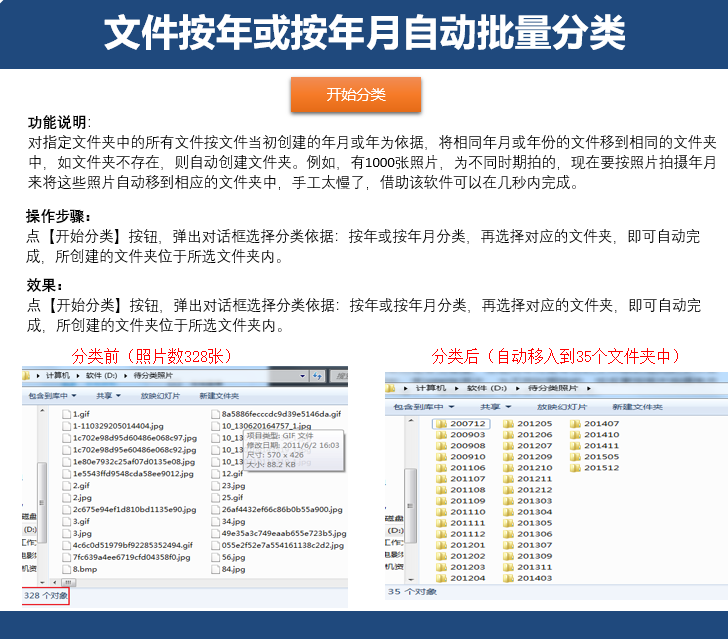This screenshot has width=728, height=639.
Task: Click file icon beside 25.gif
Action: (215, 498)
